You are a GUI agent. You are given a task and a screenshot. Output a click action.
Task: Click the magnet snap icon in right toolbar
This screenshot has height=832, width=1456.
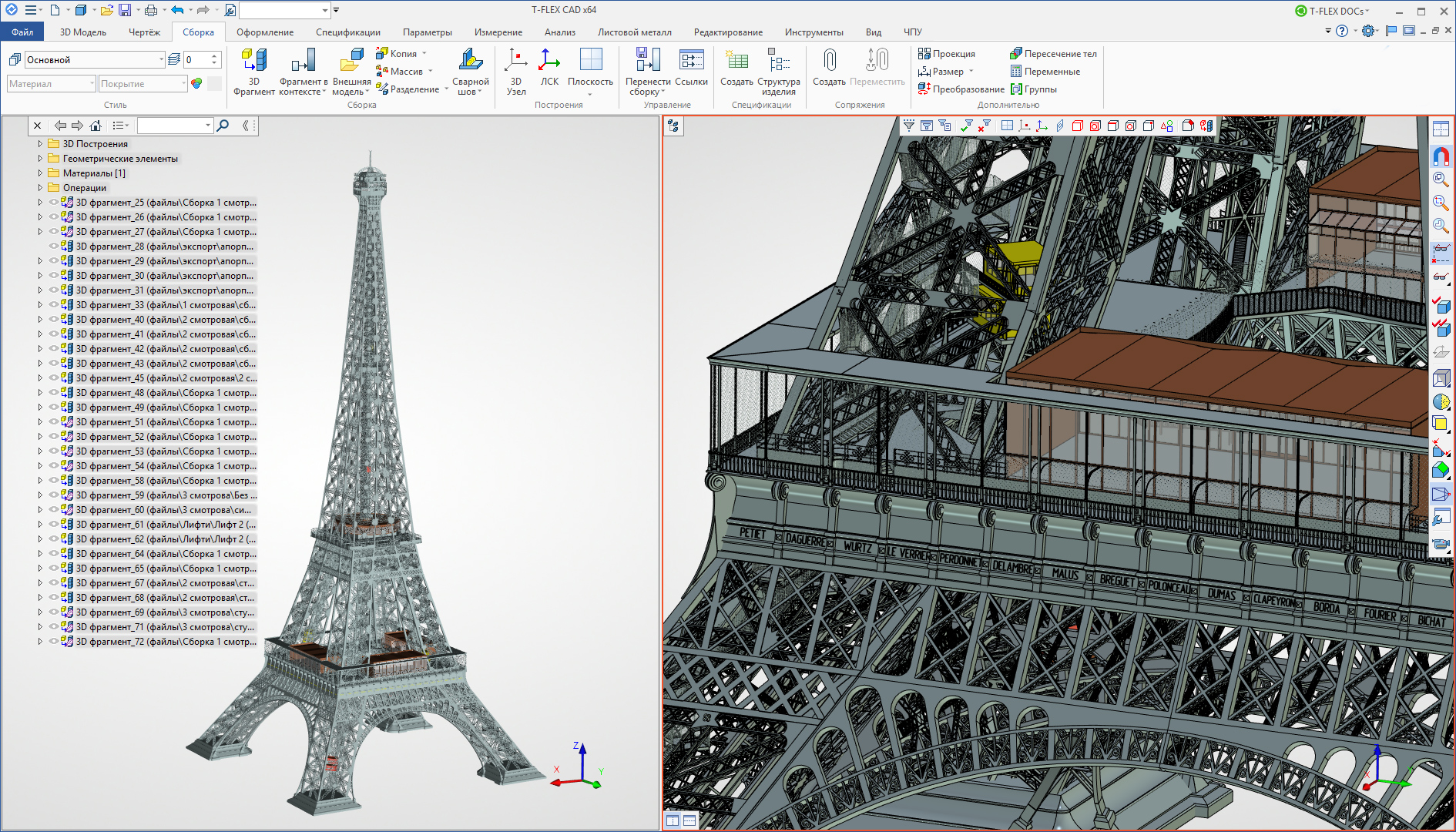[1440, 156]
